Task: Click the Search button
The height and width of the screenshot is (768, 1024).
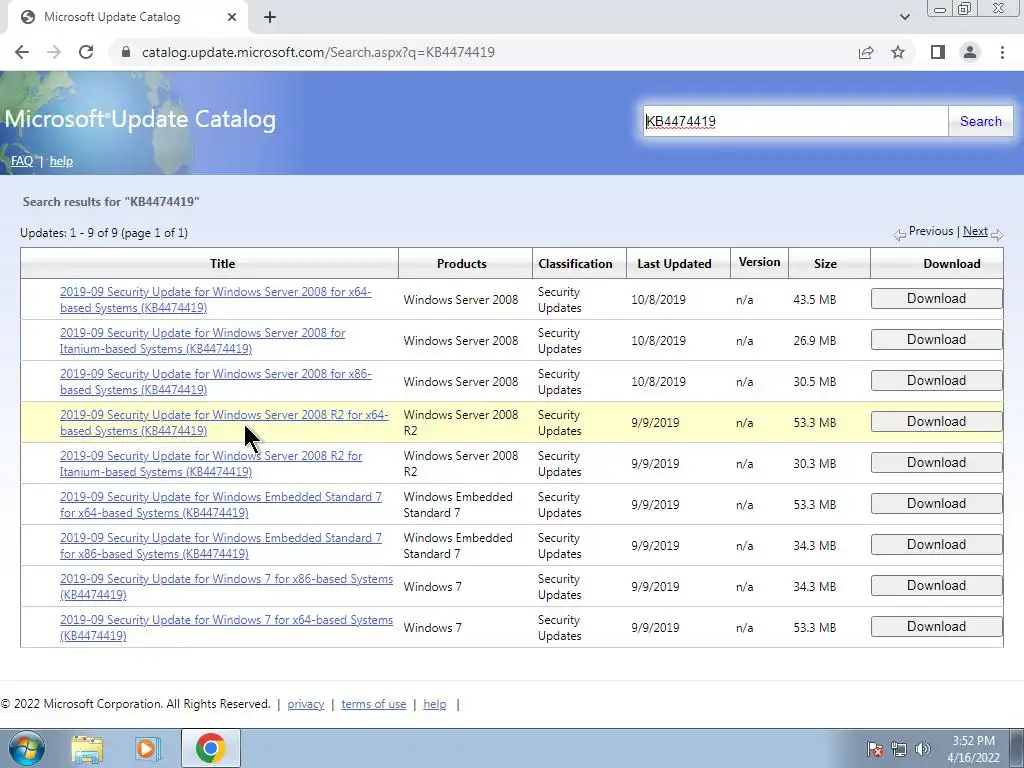Action: tap(980, 121)
